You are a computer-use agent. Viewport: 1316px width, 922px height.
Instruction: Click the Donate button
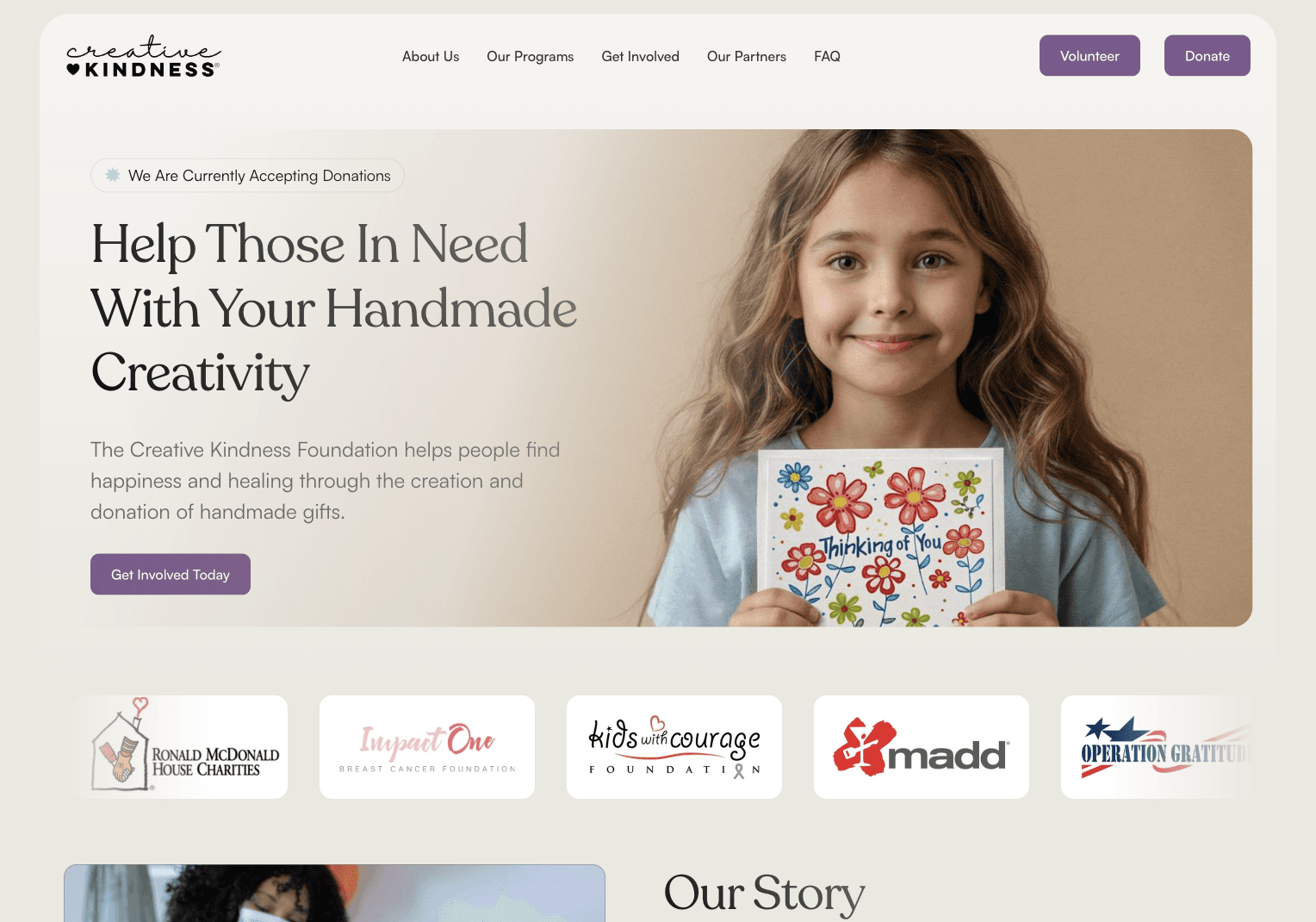tap(1207, 55)
